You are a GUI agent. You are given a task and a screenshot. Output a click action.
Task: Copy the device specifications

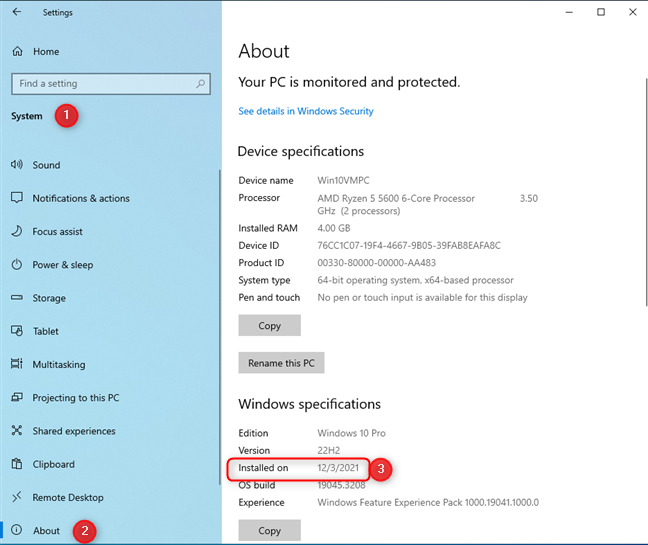coord(269,326)
